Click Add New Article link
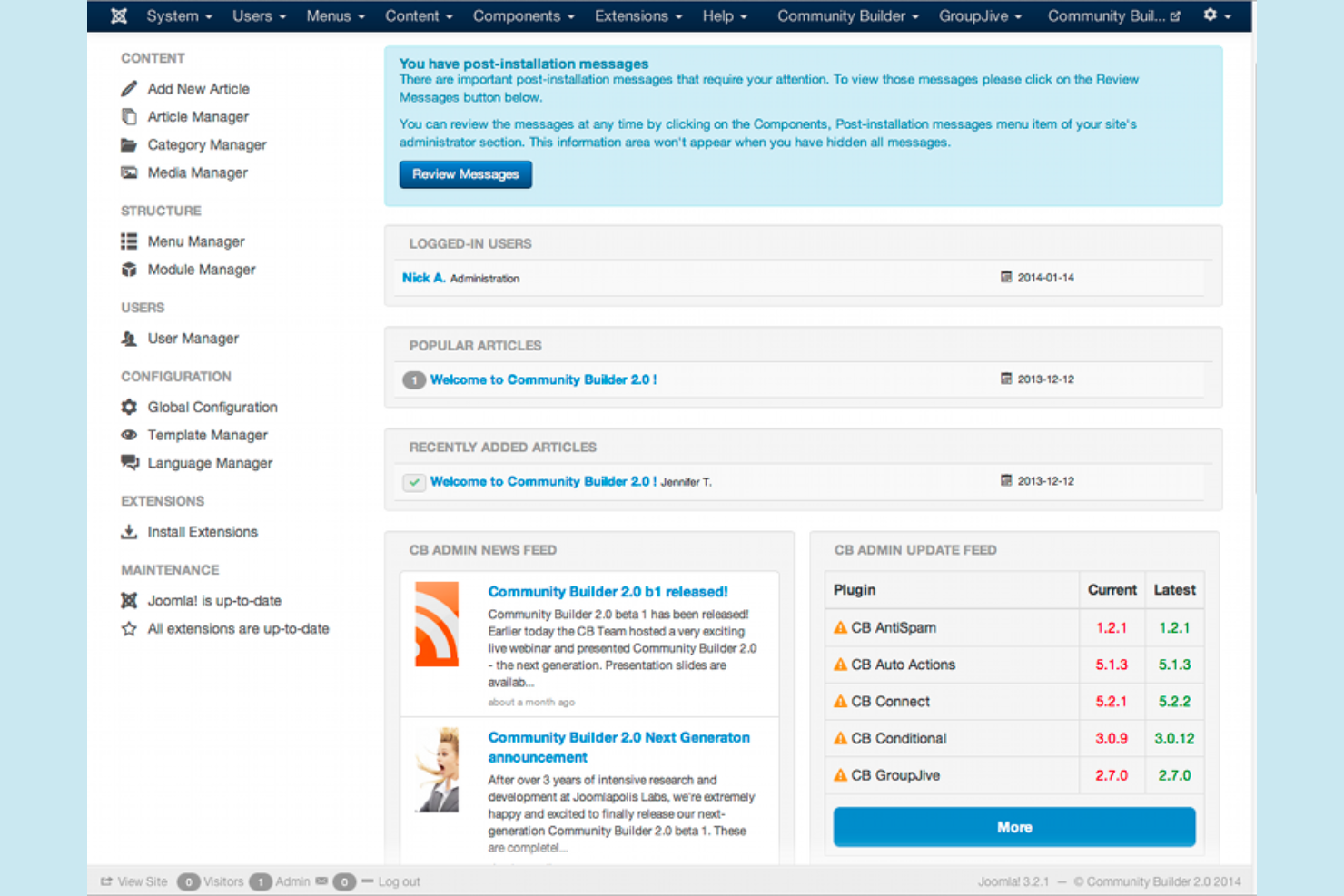 [x=199, y=88]
